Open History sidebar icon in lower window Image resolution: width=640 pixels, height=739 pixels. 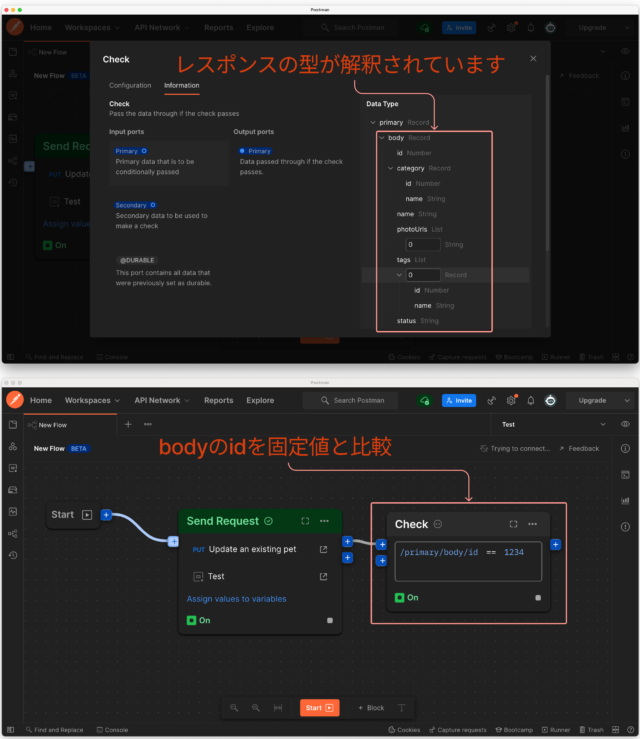(13, 555)
